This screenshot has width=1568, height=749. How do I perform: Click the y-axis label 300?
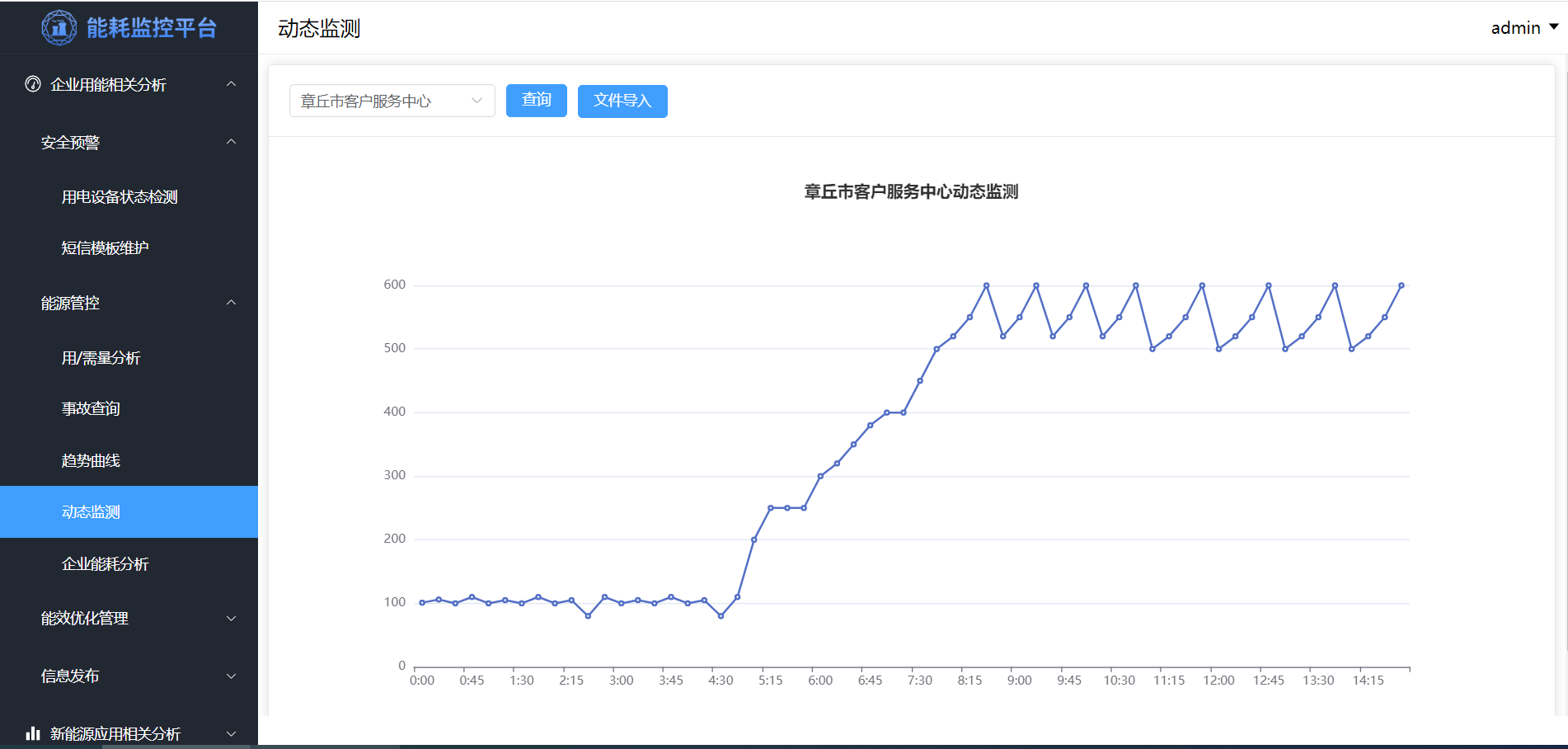pyautogui.click(x=395, y=475)
